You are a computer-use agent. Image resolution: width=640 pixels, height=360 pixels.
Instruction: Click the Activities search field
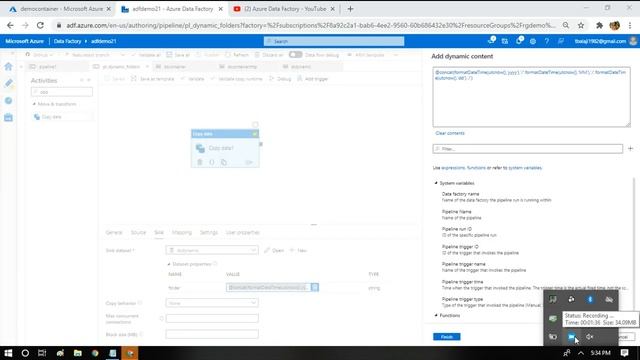tap(62, 92)
